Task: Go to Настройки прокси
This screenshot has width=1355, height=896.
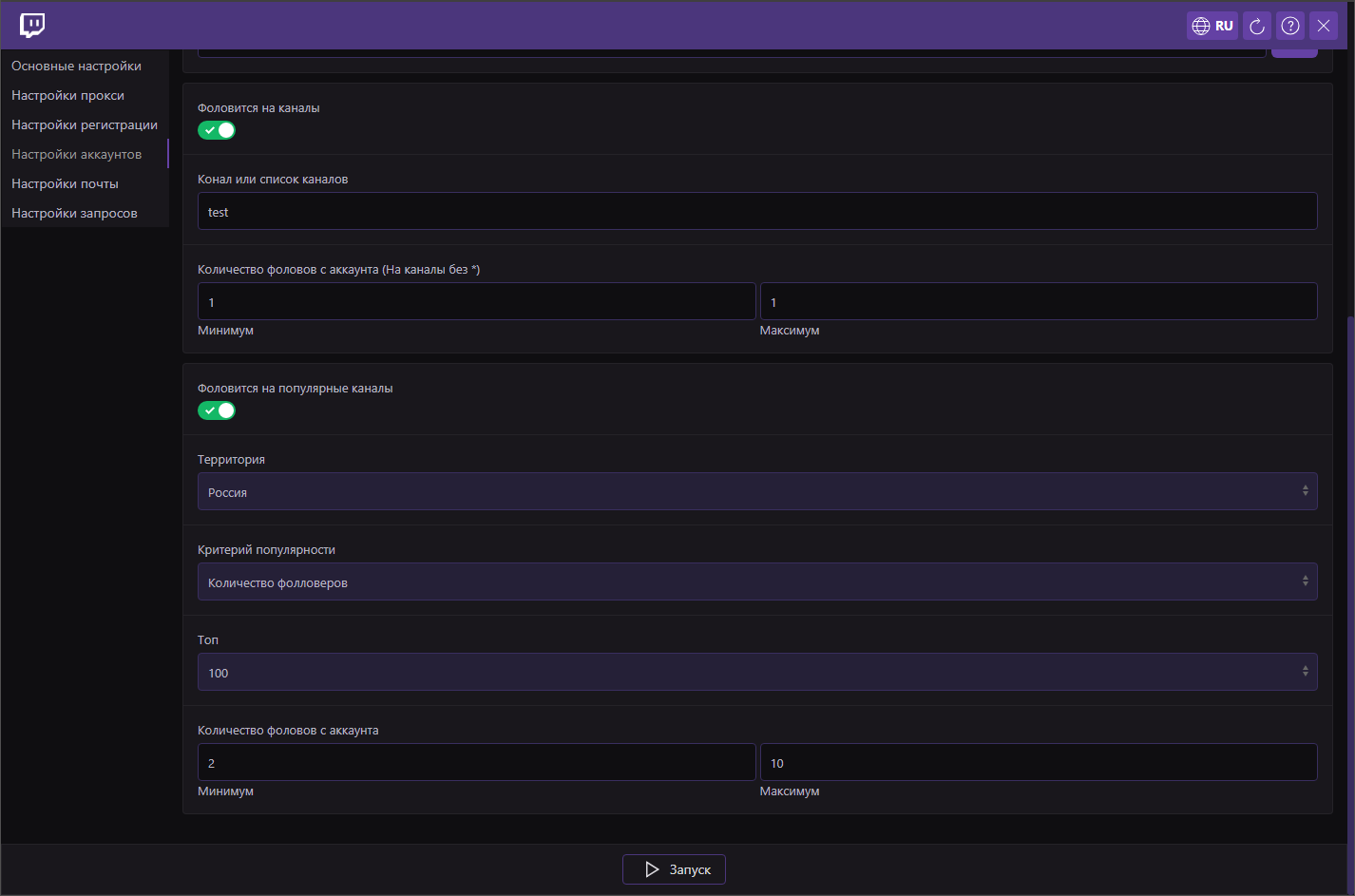Action: 85,95
